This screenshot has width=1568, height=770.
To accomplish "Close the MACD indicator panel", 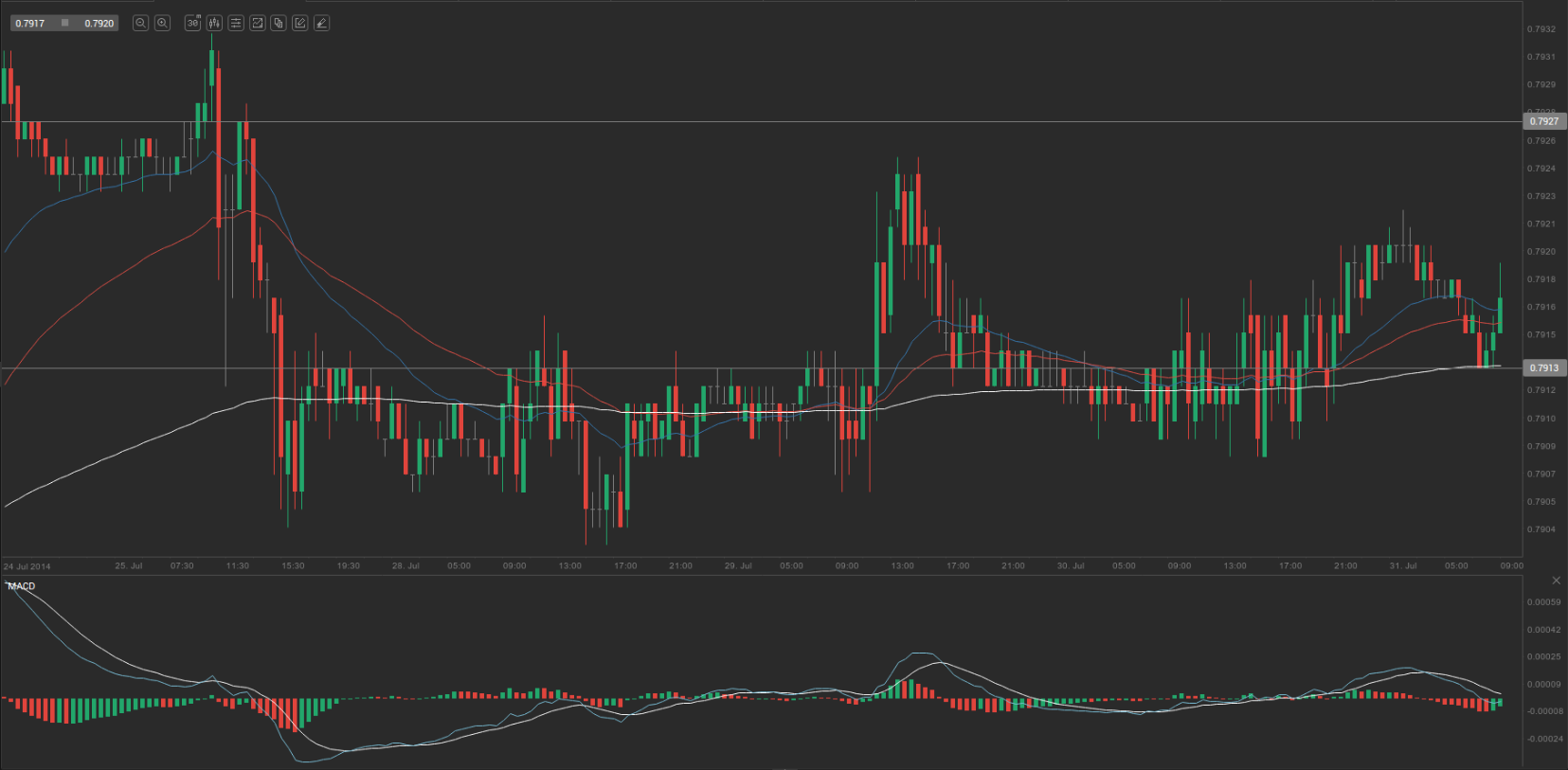I will [1556, 580].
